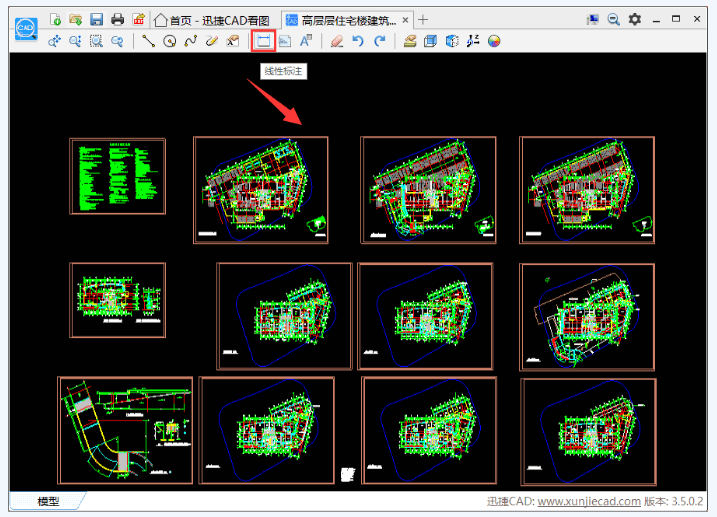The image size is (717, 517).
Task: Open the color wheel background setting
Action: click(x=494, y=41)
